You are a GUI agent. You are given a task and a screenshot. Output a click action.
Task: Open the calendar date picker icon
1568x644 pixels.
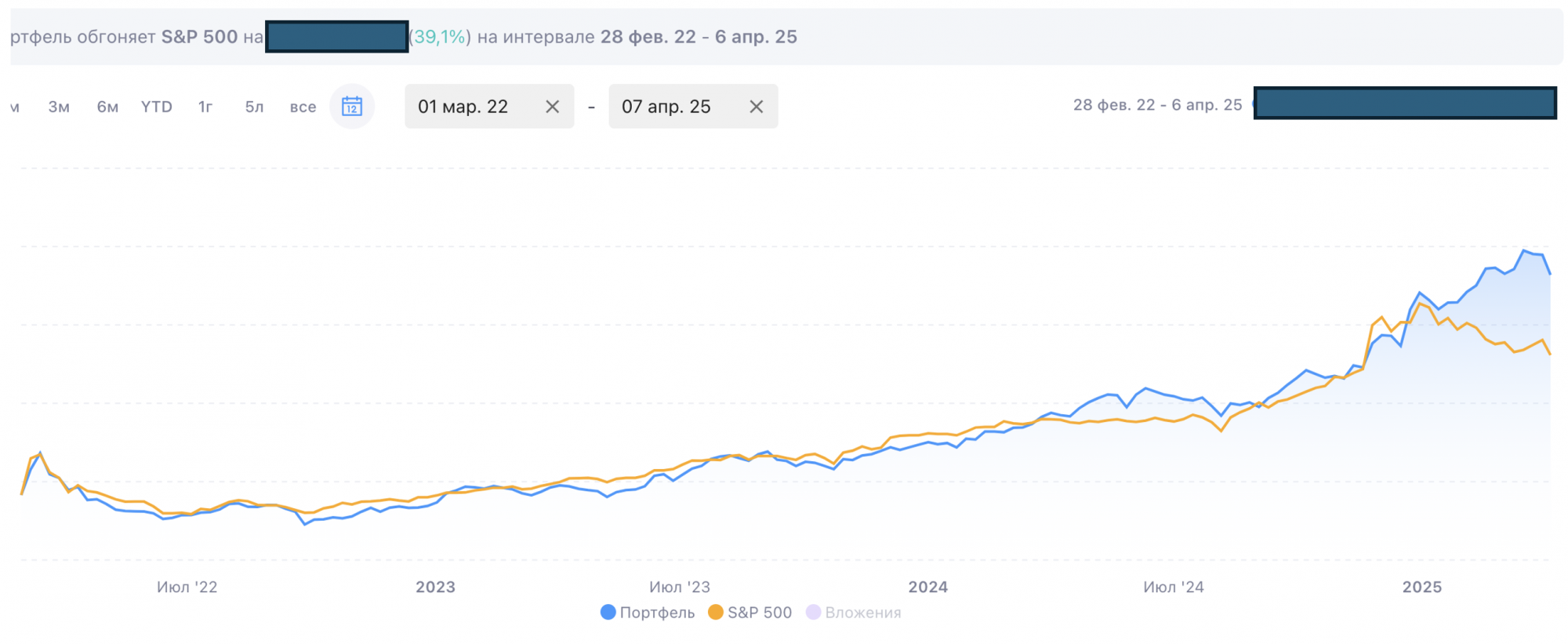point(352,107)
